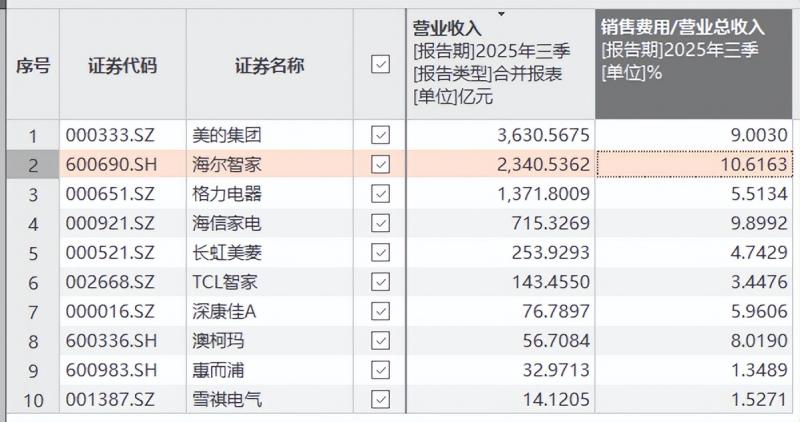The image size is (800, 422).
Task: Click sort arrow above 营业收入 column
Action: pyautogui.click(x=501, y=14)
